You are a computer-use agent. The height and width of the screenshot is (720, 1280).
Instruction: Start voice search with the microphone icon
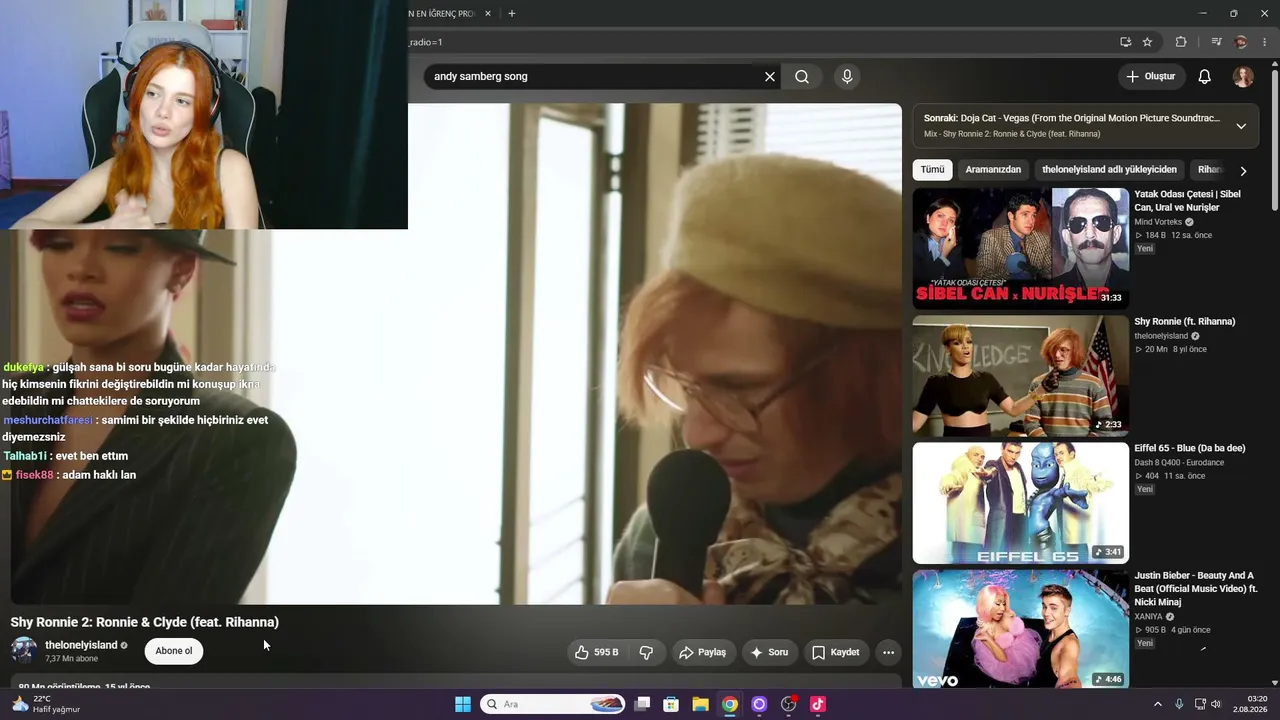click(x=847, y=77)
